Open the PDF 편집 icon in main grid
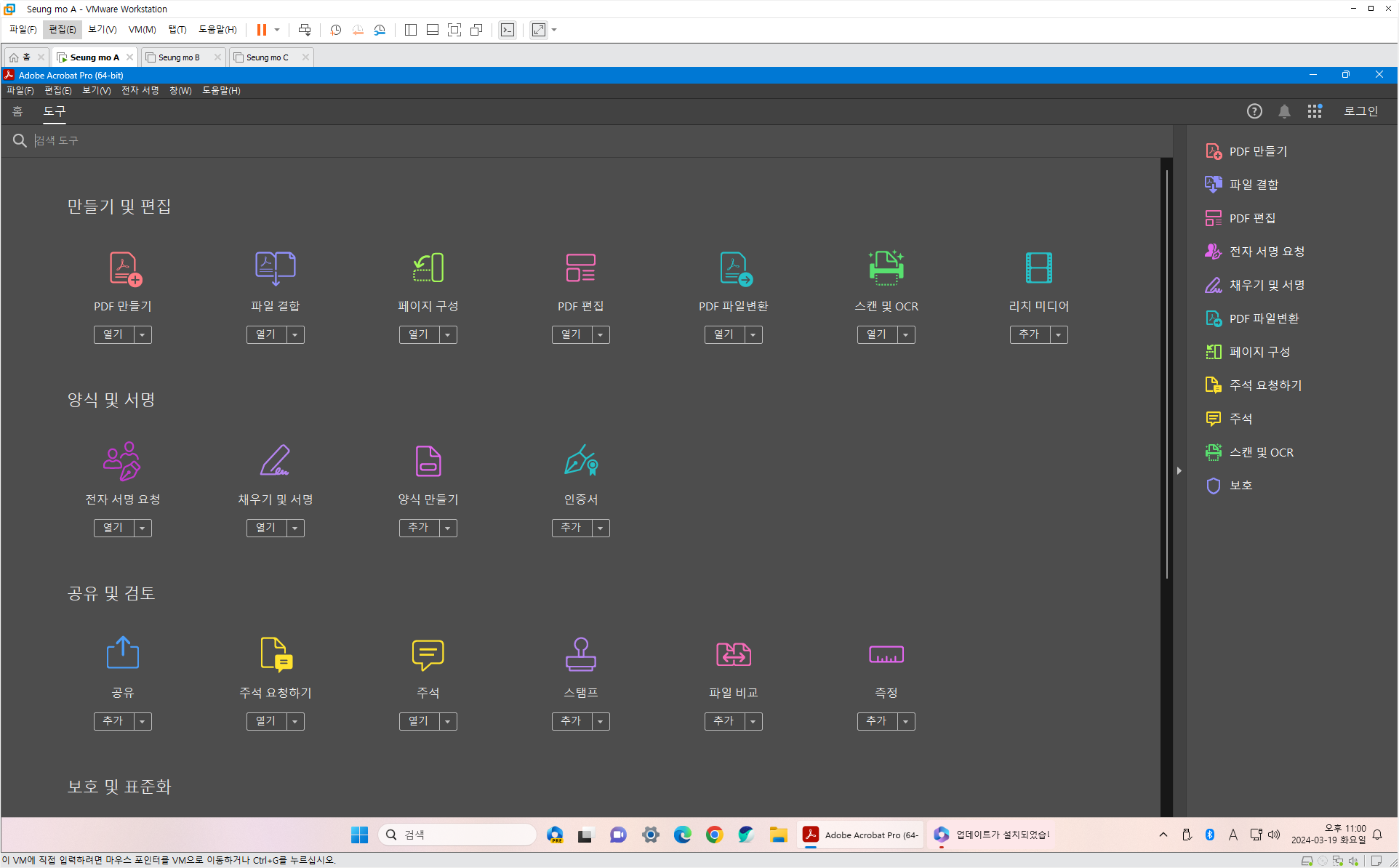The image size is (1399, 868). pyautogui.click(x=581, y=268)
